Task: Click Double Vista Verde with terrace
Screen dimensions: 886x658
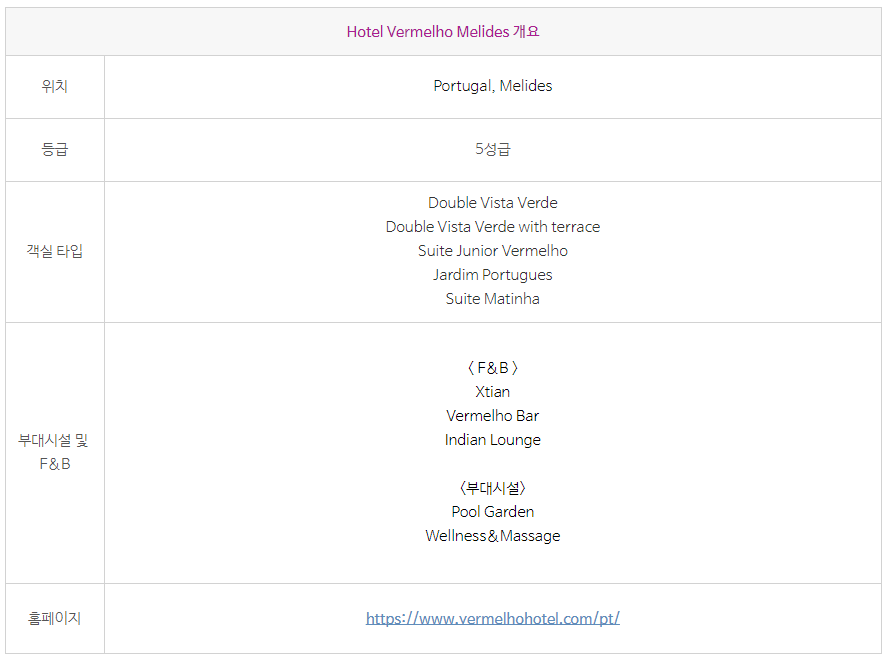Action: click(x=493, y=227)
